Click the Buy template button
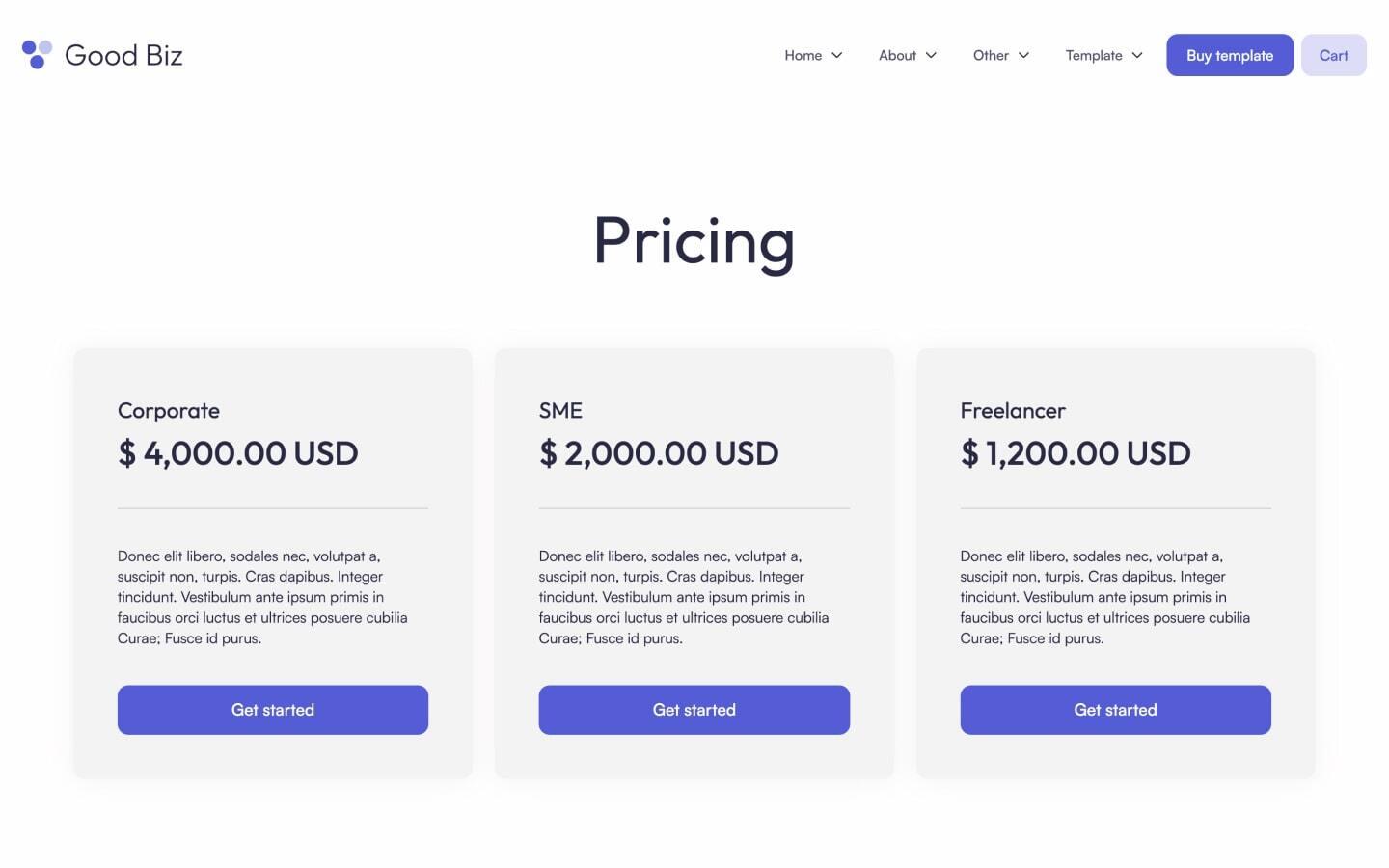This screenshot has height=868, width=1389. coord(1229,55)
